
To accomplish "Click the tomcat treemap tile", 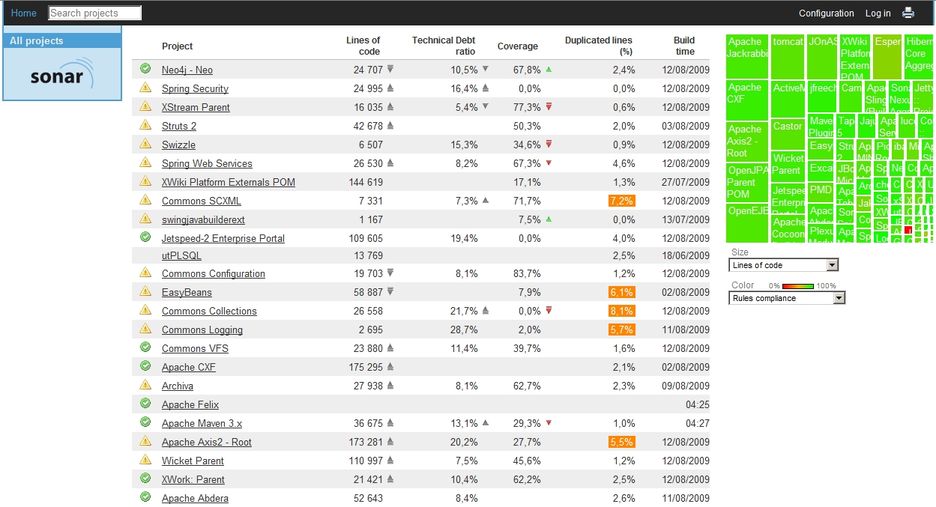I will click(788, 57).
